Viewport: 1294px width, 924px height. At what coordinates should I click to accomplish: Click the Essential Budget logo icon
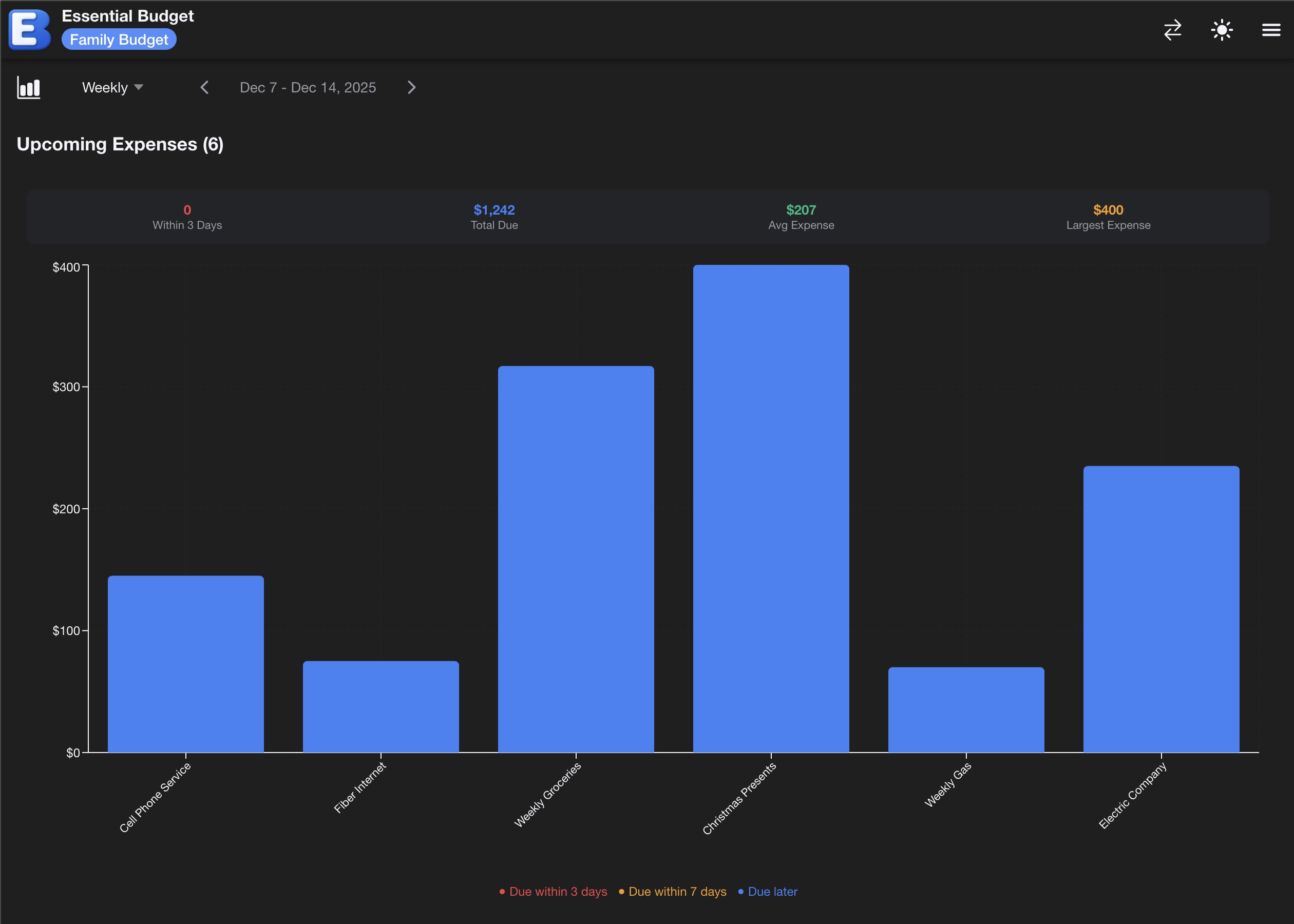(x=30, y=29)
